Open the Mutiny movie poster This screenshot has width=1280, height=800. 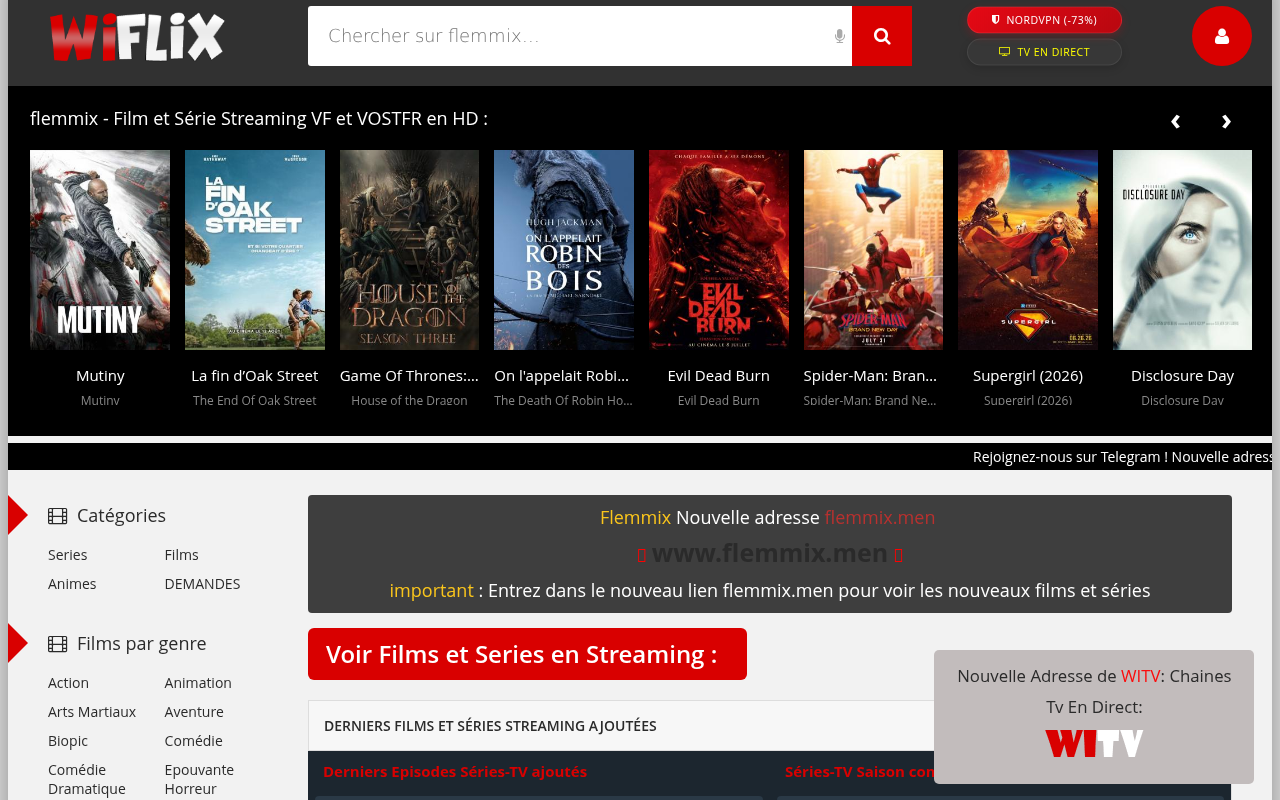100,250
